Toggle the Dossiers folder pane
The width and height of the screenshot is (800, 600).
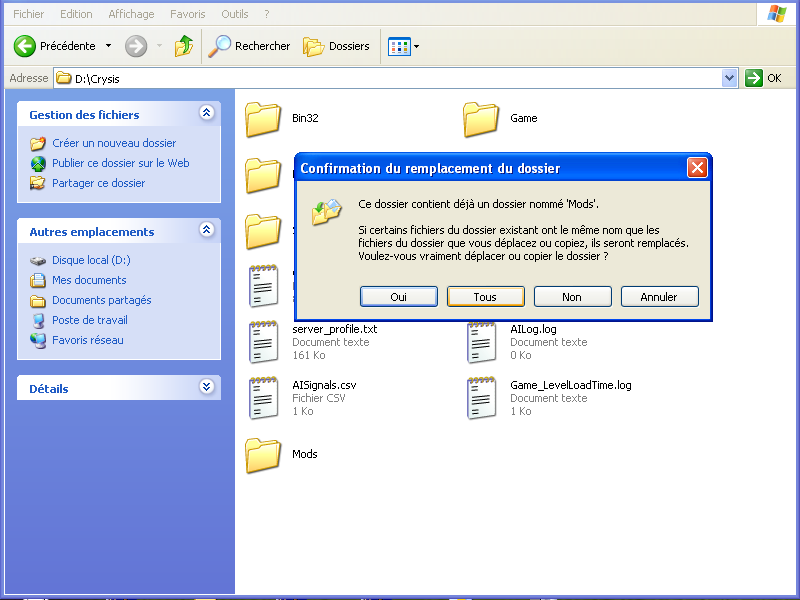click(336, 46)
